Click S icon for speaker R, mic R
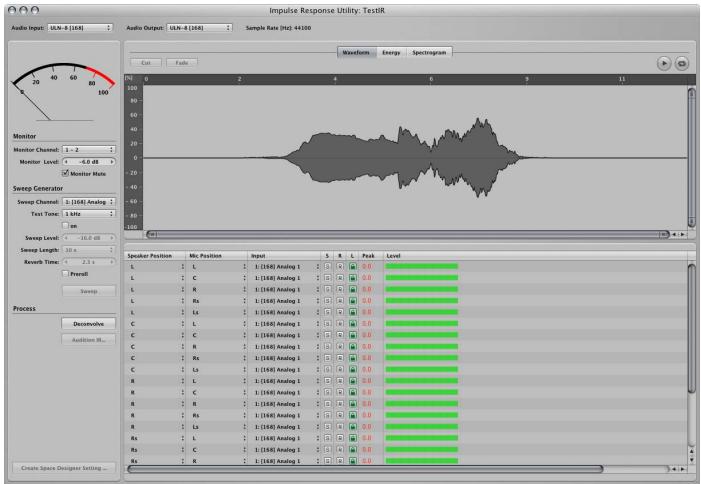The height and width of the screenshot is (484, 701). click(x=327, y=404)
